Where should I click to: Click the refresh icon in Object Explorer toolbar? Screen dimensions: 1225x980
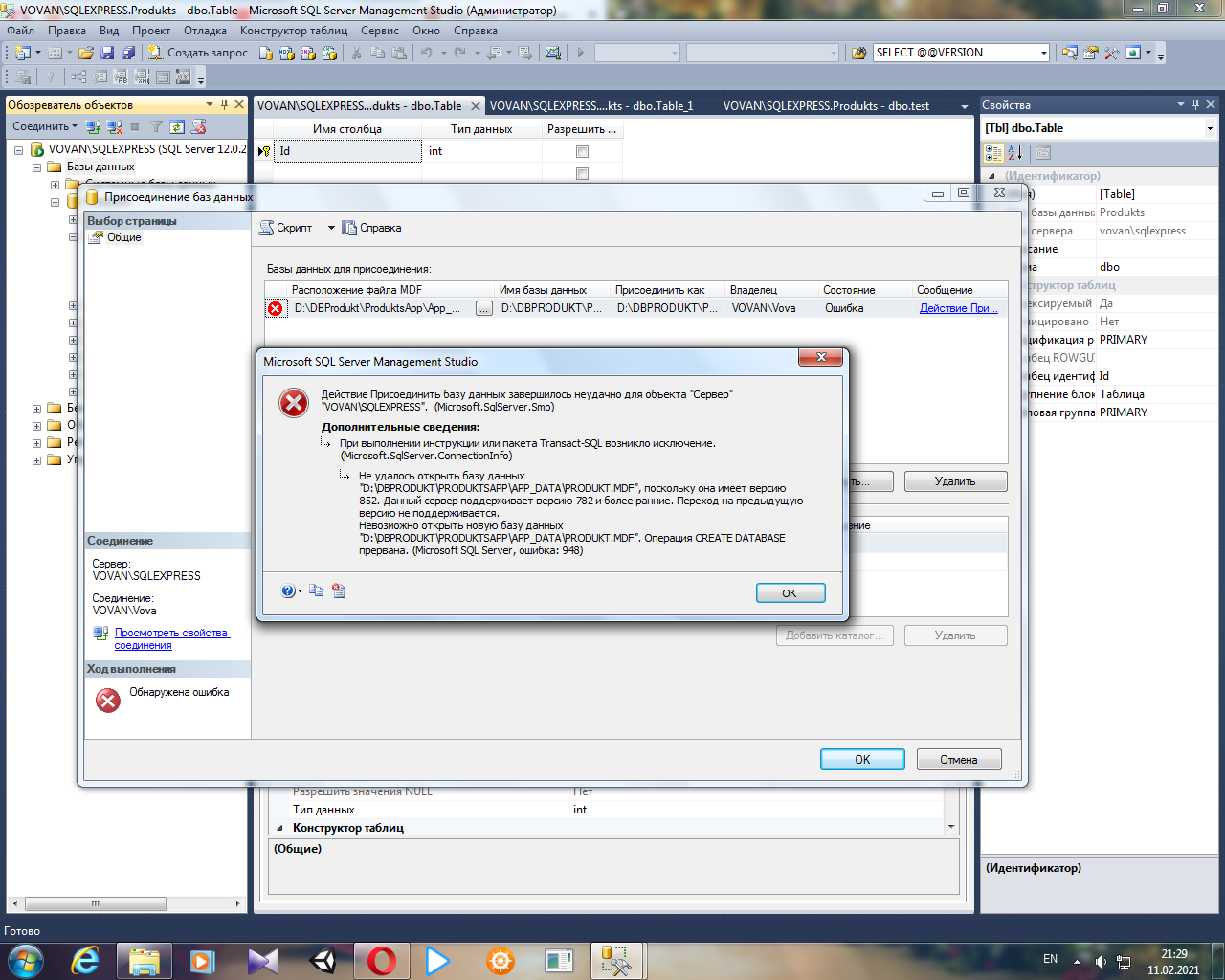(177, 126)
